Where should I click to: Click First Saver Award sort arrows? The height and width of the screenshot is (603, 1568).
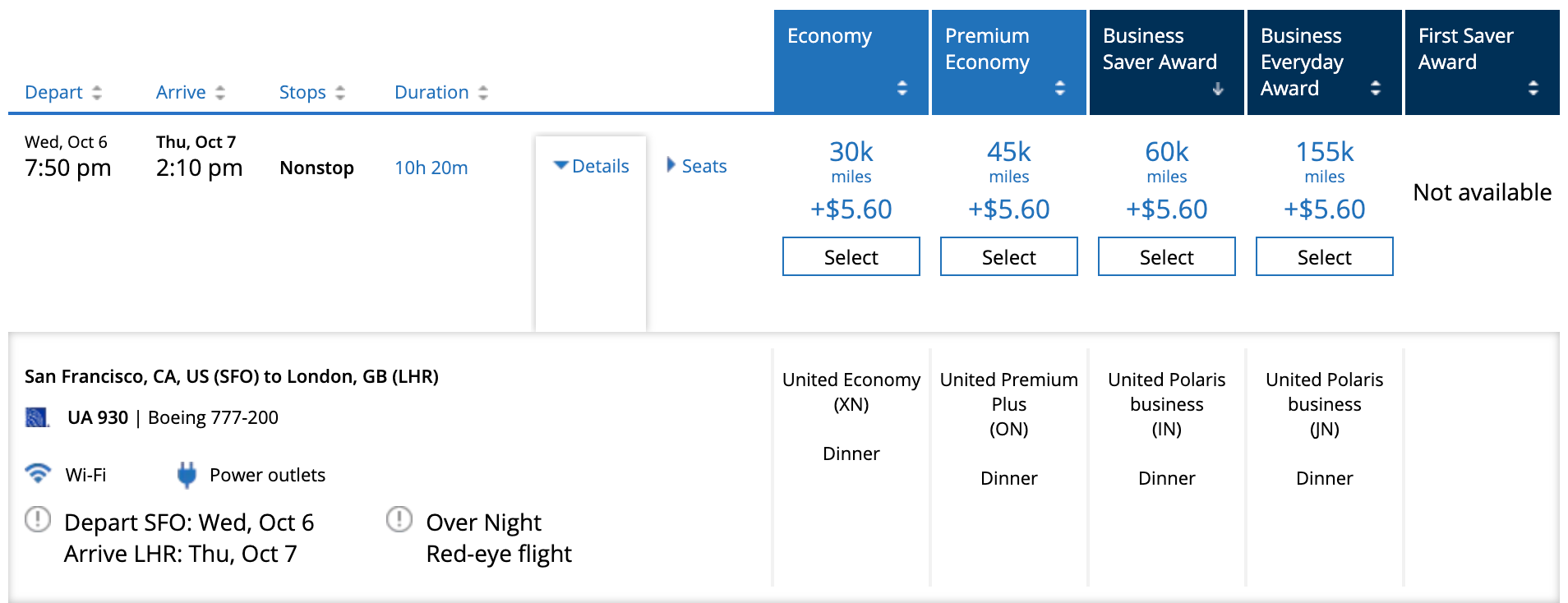1533,88
